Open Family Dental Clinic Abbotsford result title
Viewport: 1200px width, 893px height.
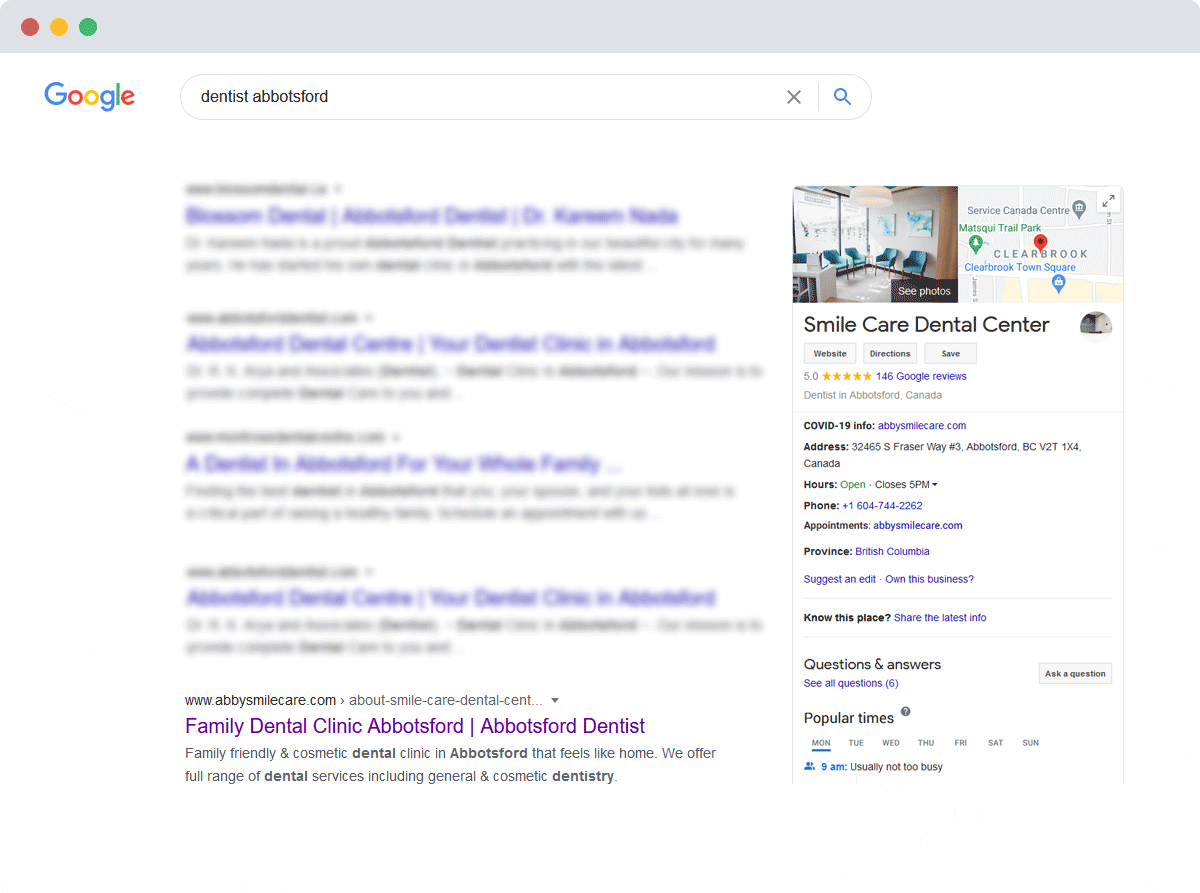(x=415, y=726)
